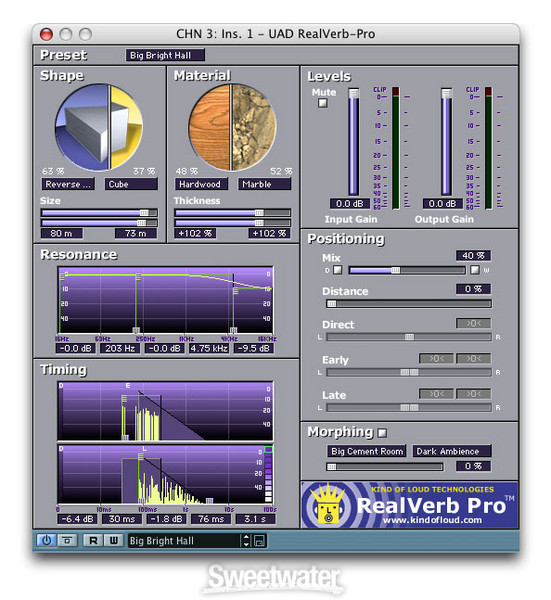This screenshot has height=600, width=551.
Task: Enable the Morphing checkbox
Action: pyautogui.click(x=382, y=433)
